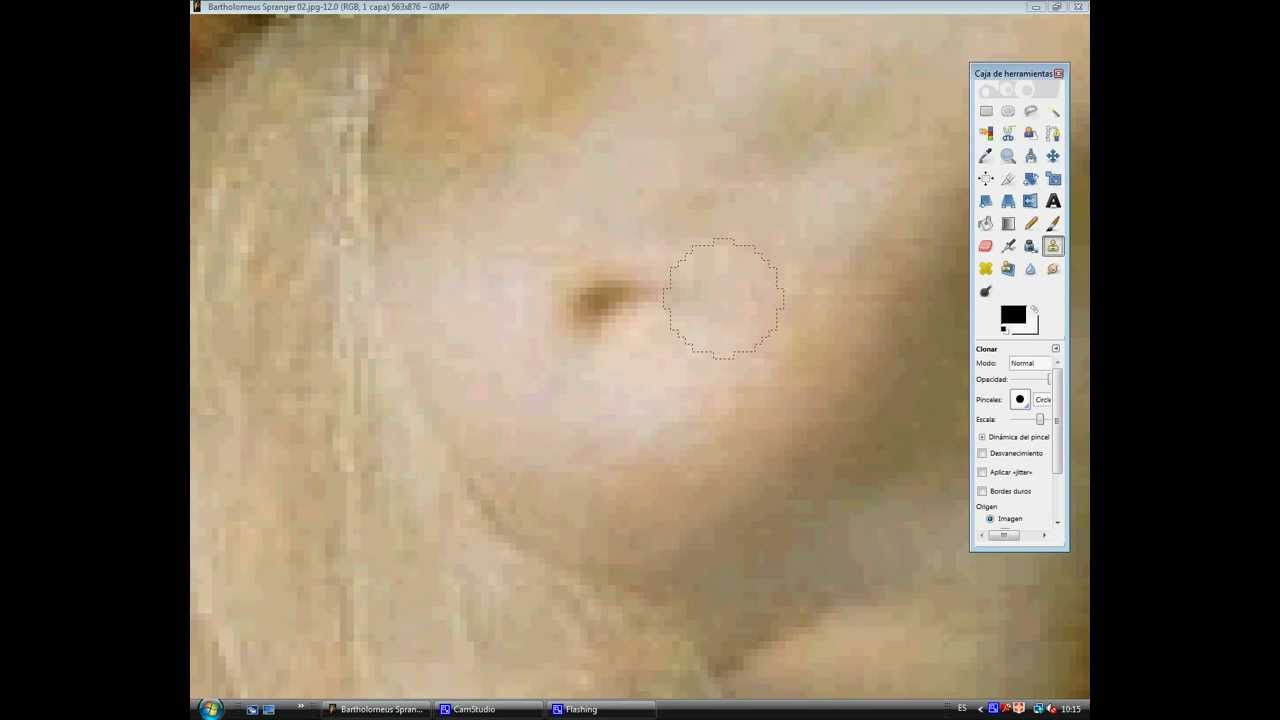Click the ES language indicator
1280x720 pixels.
962,709
